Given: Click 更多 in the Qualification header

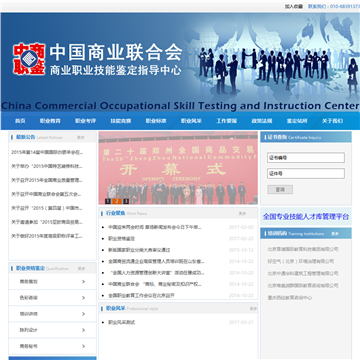Looking at the screenshot, I should click(x=81, y=268).
